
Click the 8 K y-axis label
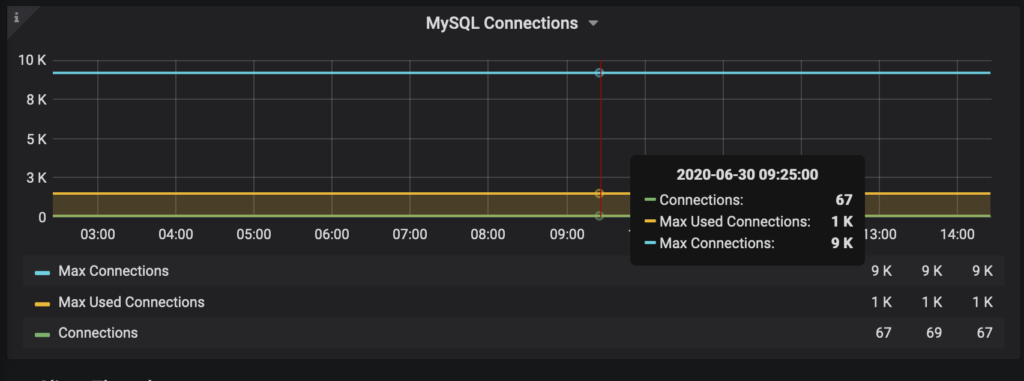click(x=37, y=100)
